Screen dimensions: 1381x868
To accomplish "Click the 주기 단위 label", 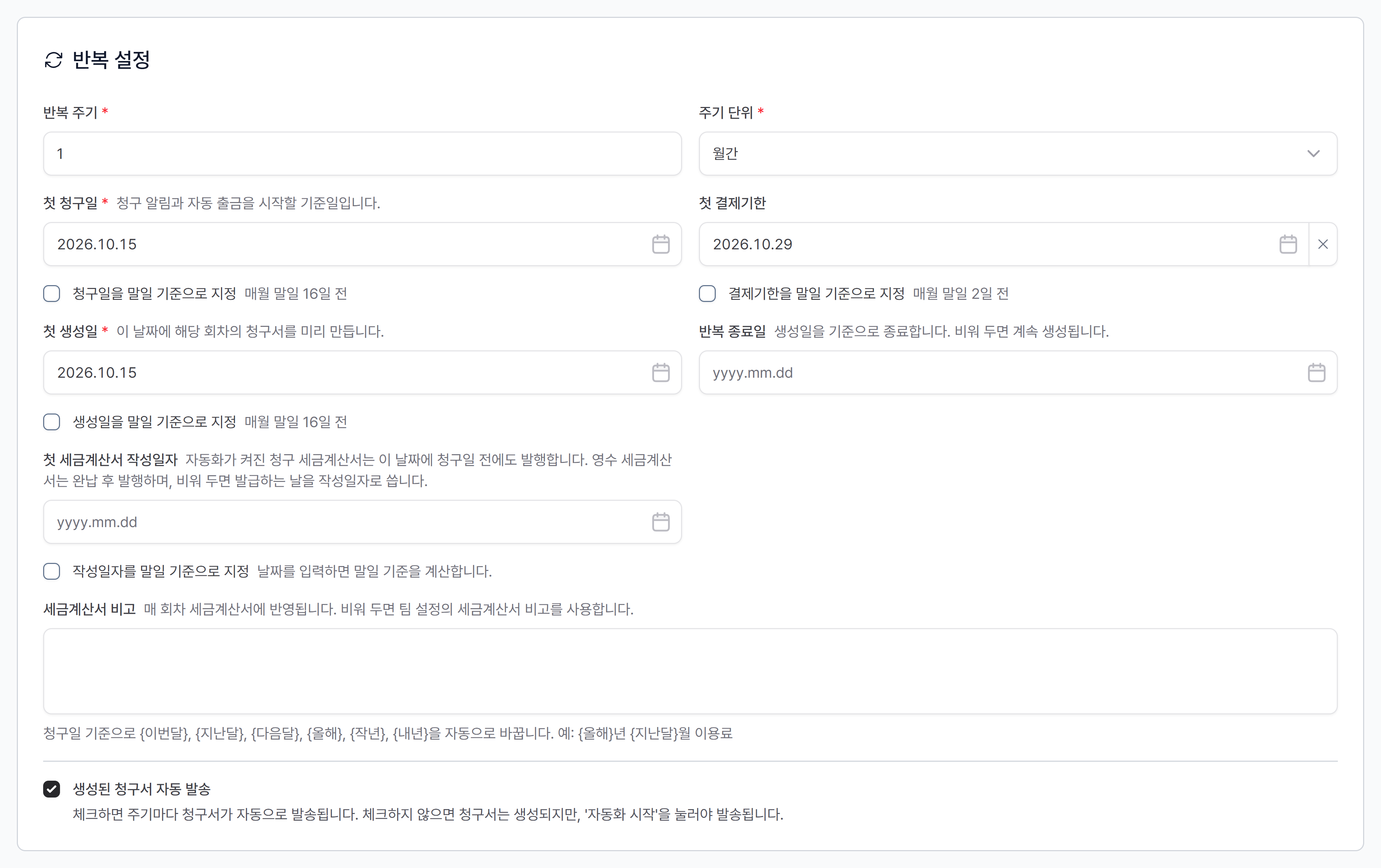I will click(x=726, y=112).
